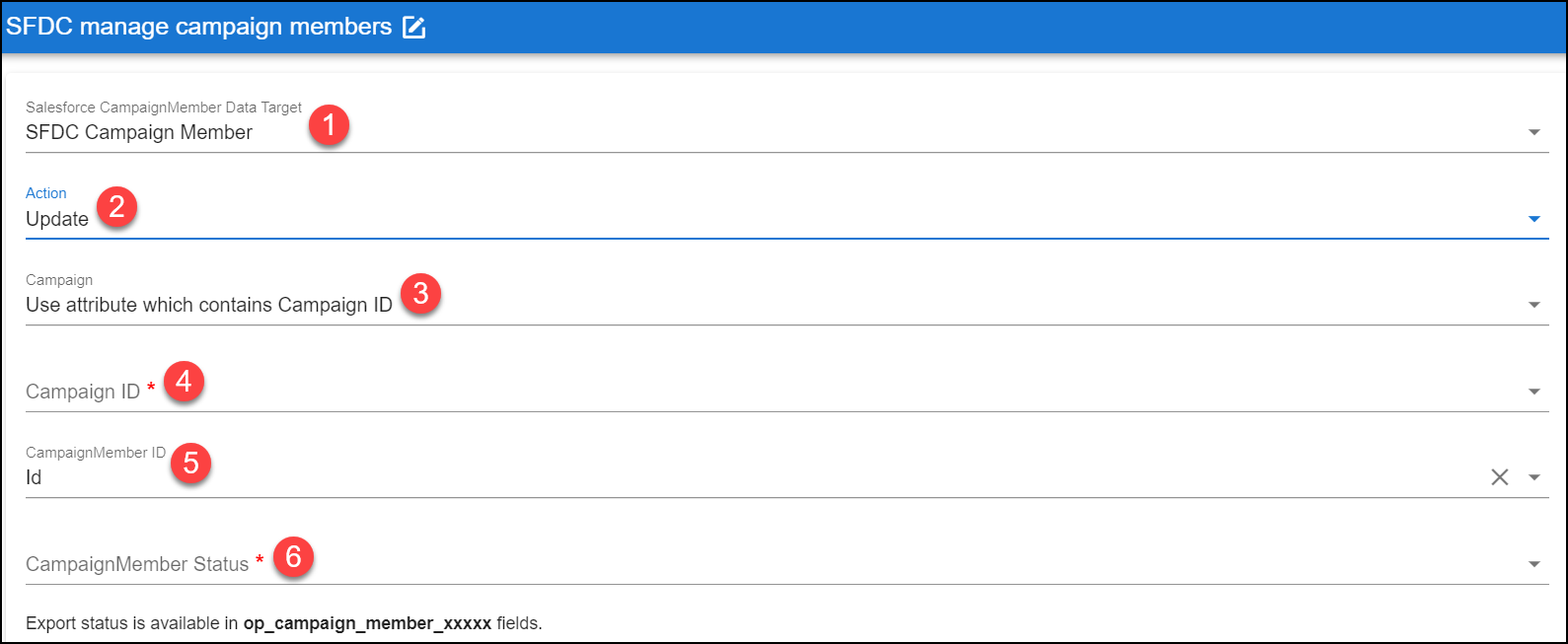
Task: Open the Action dropdown arrow
Action: tap(1533, 219)
